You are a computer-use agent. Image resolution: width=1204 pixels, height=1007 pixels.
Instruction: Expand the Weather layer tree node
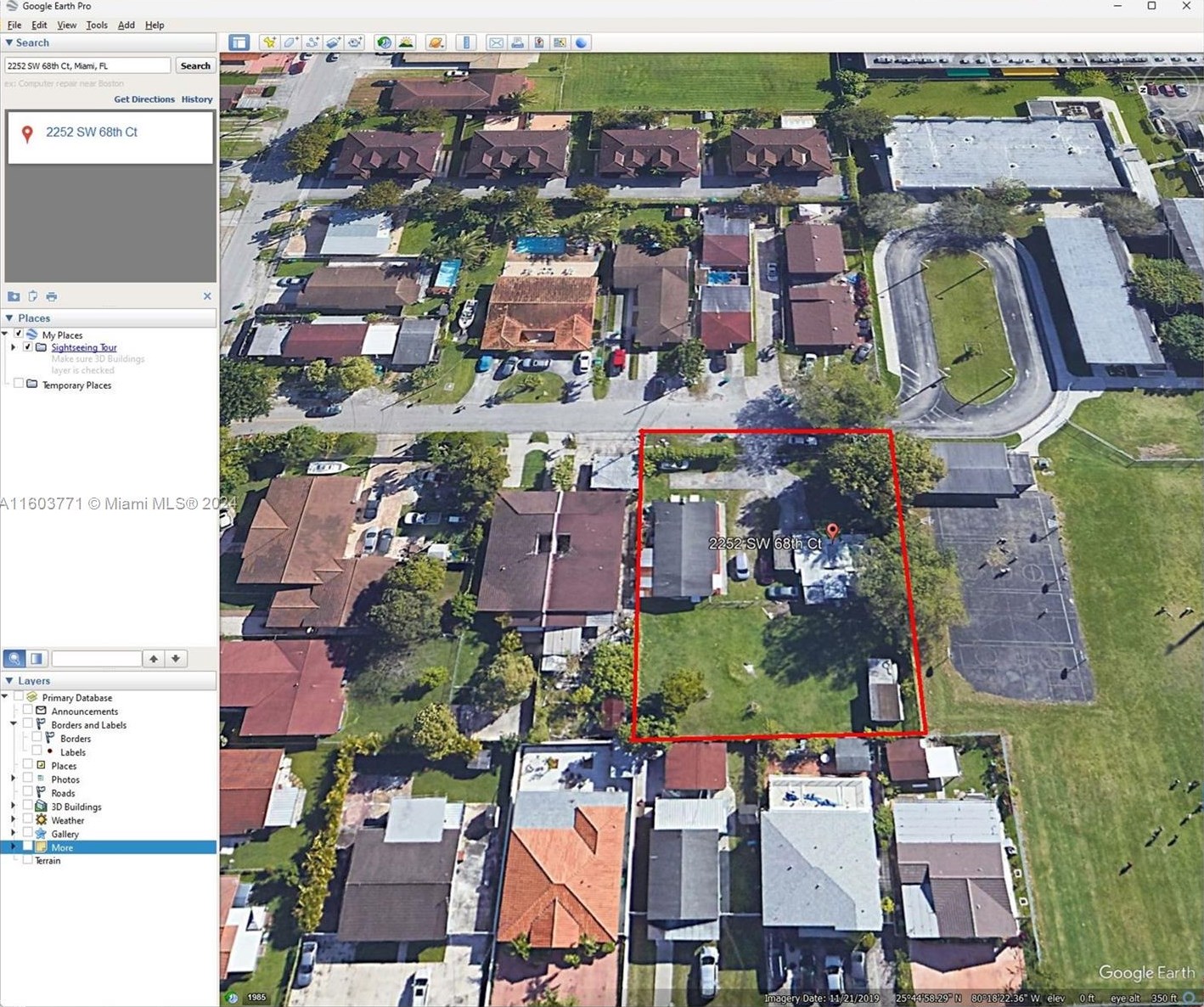[13, 820]
